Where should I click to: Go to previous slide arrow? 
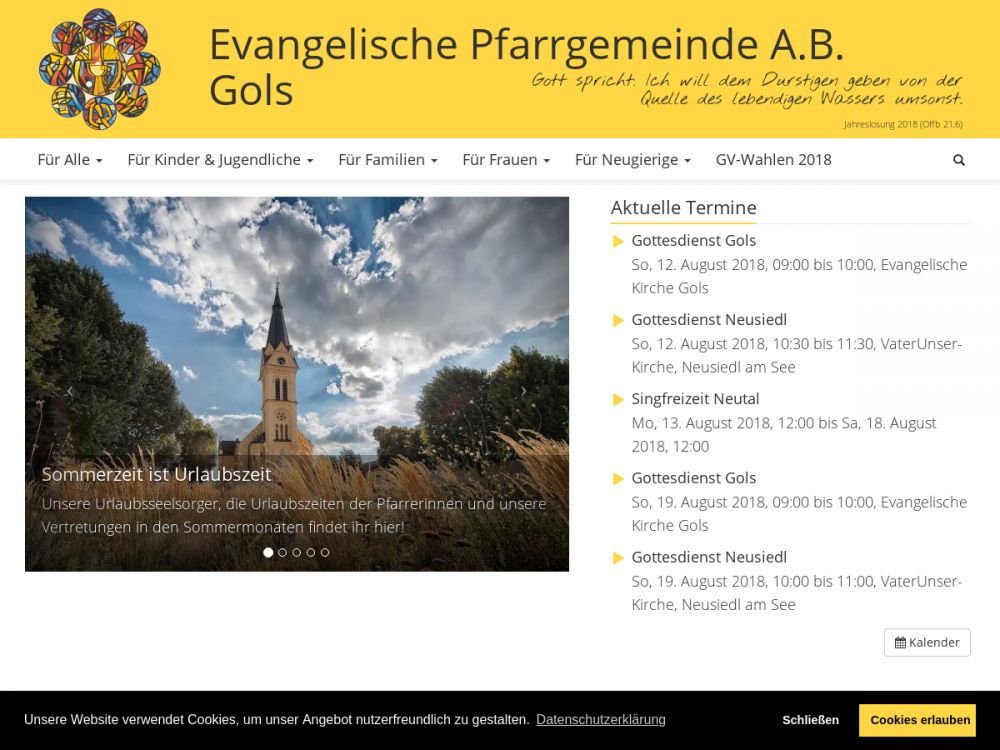point(69,391)
